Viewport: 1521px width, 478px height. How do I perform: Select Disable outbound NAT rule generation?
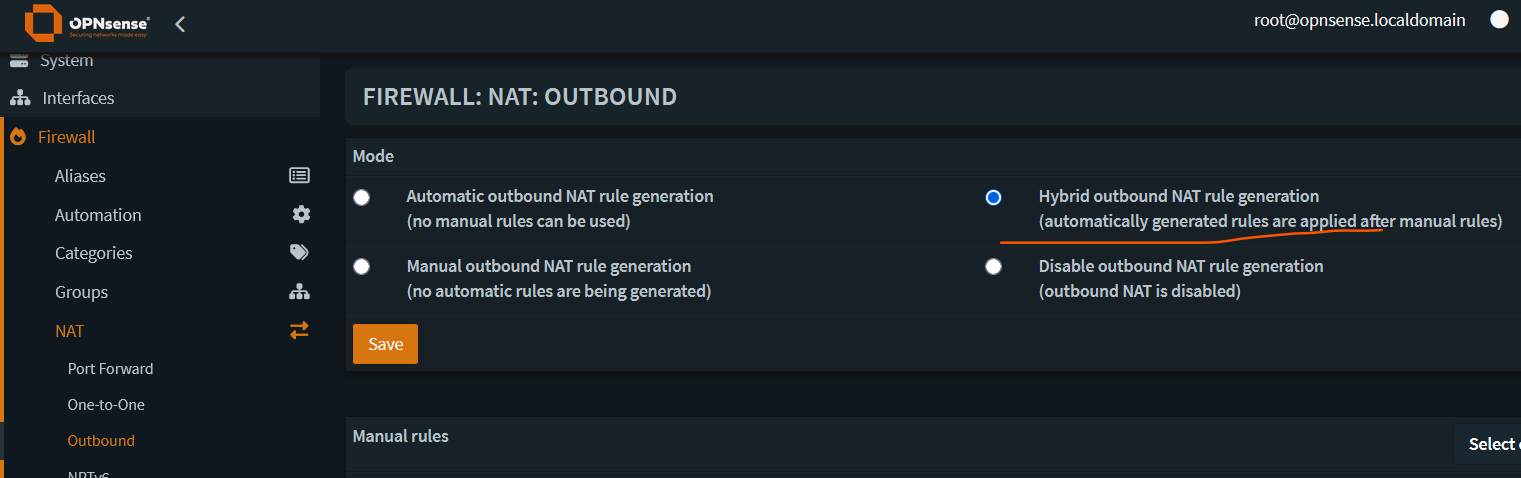(x=993, y=266)
